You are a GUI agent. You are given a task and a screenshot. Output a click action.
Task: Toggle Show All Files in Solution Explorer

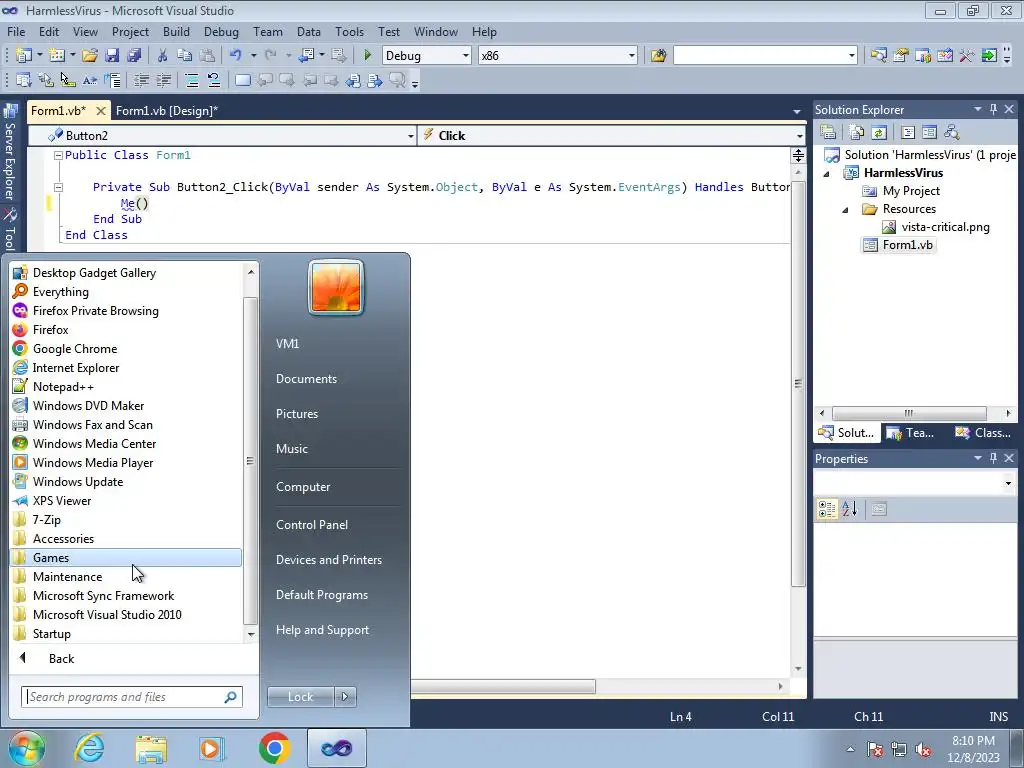[x=857, y=133]
